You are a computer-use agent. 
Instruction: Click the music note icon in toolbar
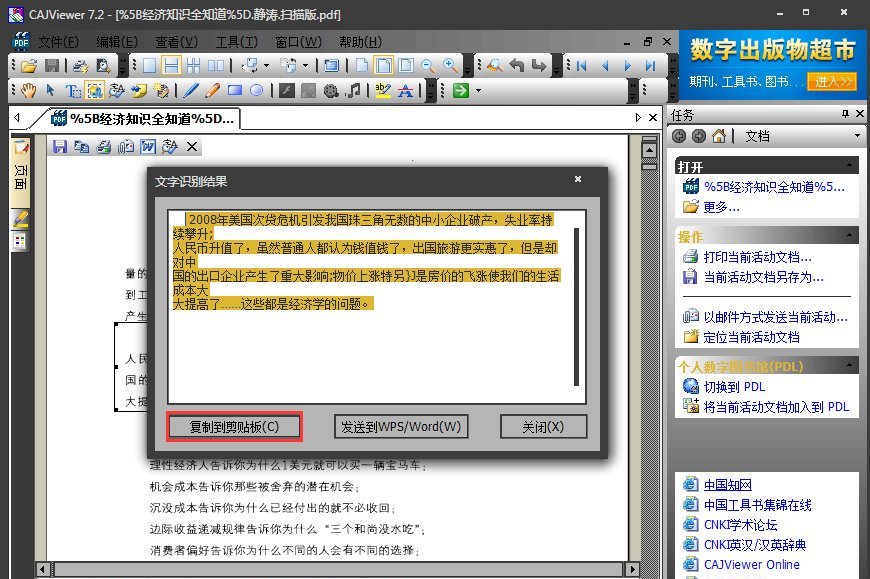pos(353,90)
